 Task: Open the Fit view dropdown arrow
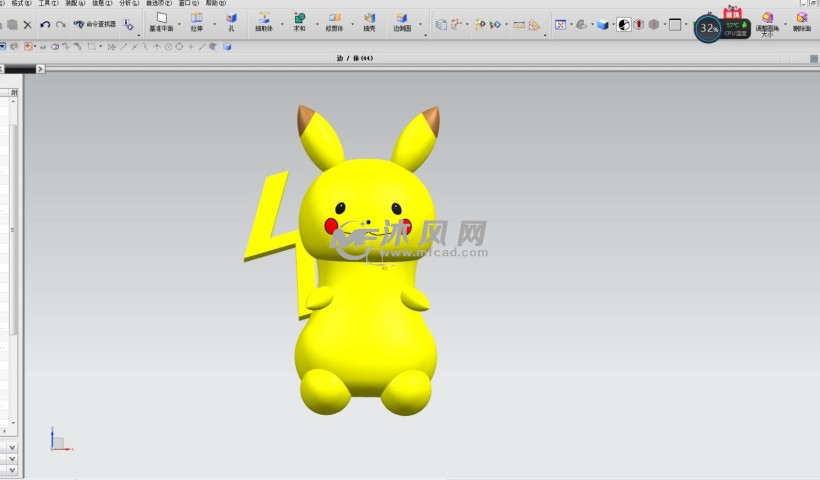coord(571,25)
